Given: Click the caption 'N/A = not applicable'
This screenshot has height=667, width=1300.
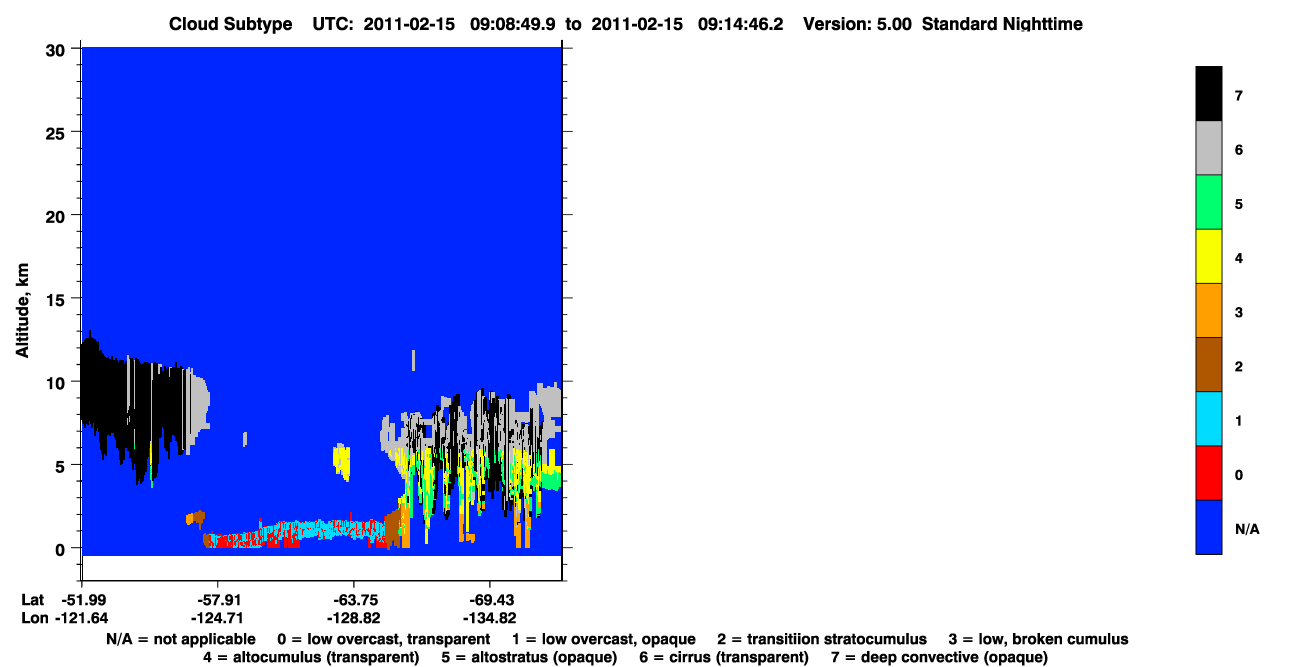Looking at the screenshot, I should [x=179, y=639].
